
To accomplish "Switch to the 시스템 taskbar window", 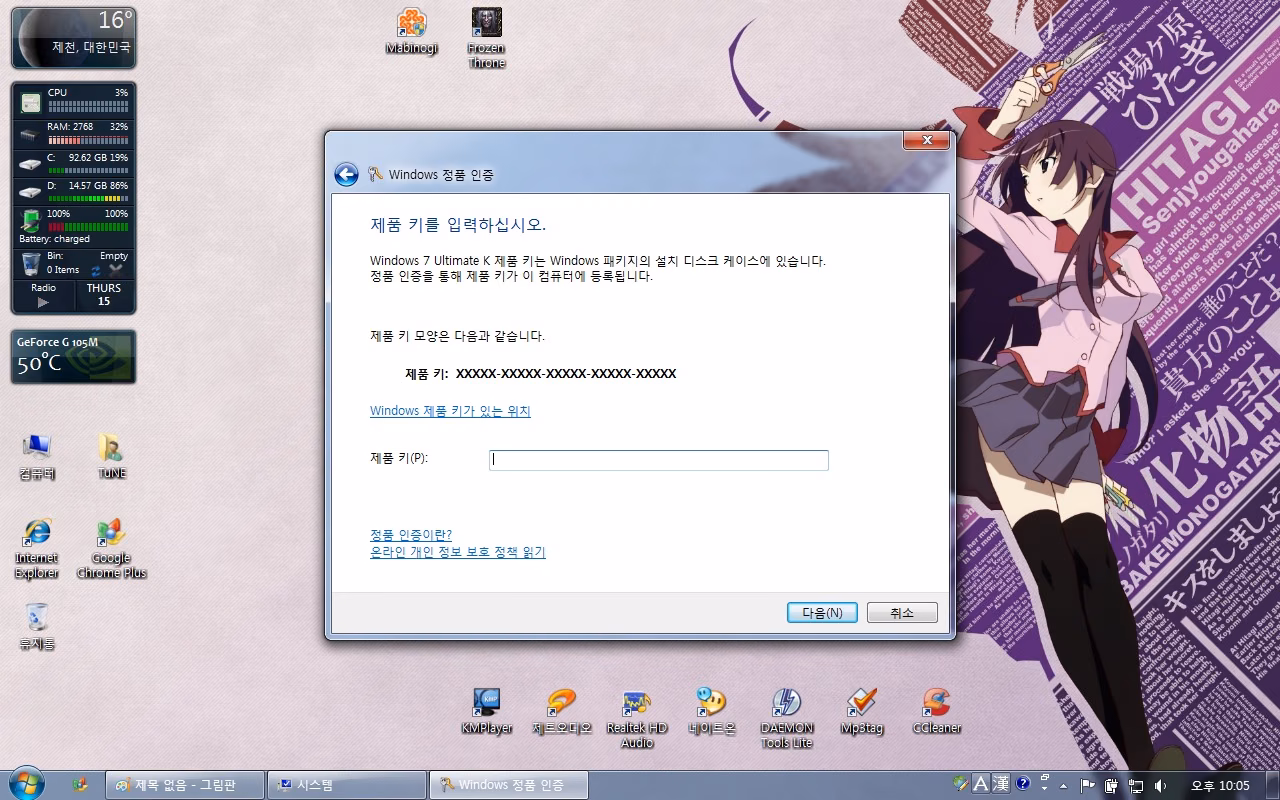I will pos(347,785).
